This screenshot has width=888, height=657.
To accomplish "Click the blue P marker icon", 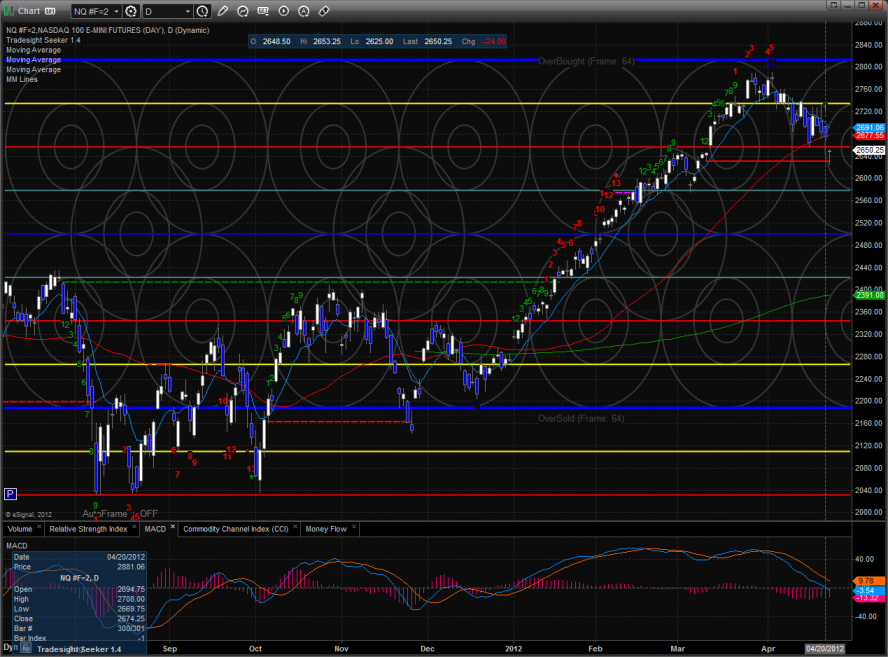I will [10, 493].
